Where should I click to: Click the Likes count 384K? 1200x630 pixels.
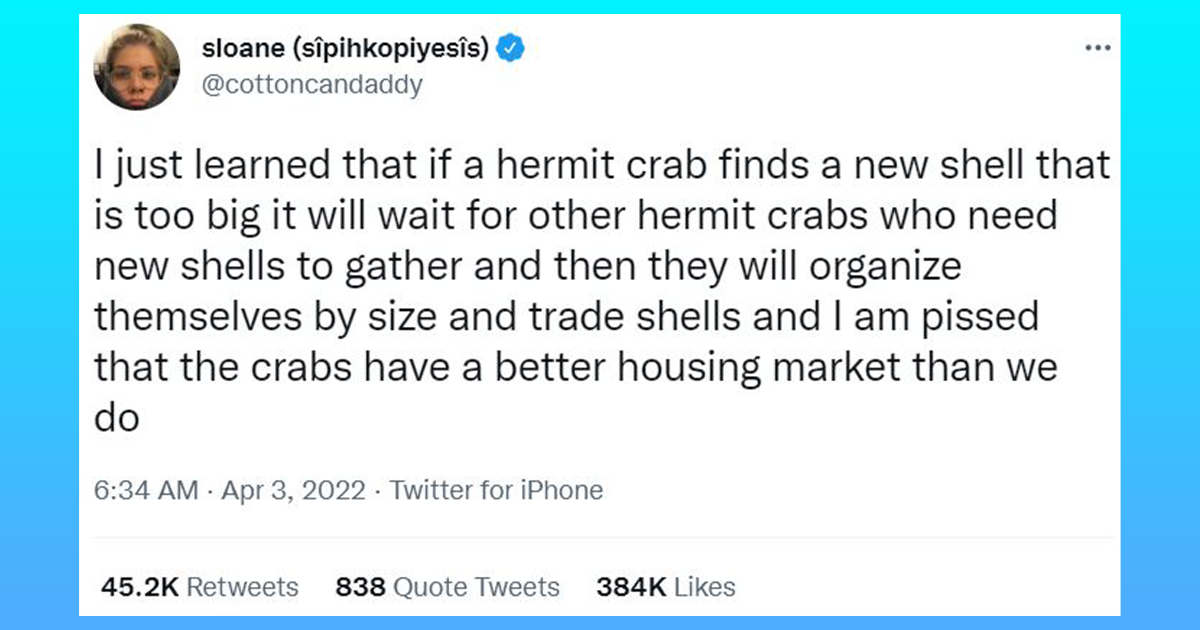(630, 587)
